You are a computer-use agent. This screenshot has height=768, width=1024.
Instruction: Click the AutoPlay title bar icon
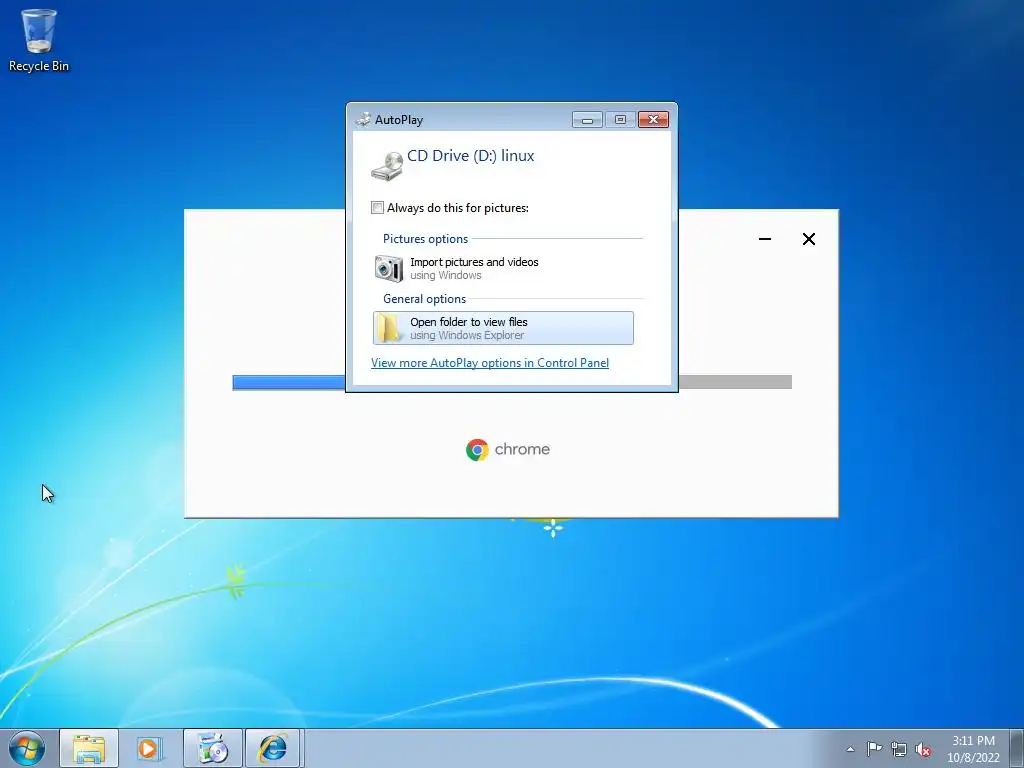363,120
